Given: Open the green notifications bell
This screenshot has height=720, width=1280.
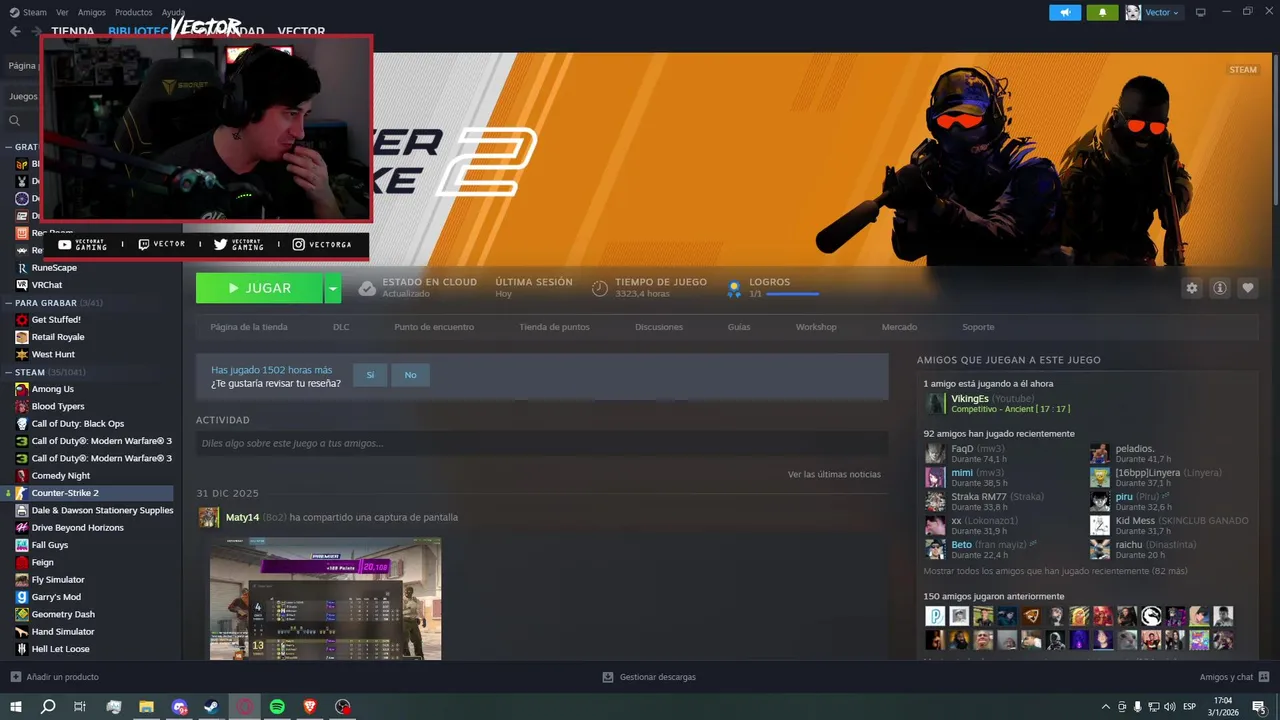Looking at the screenshot, I should click(1103, 12).
